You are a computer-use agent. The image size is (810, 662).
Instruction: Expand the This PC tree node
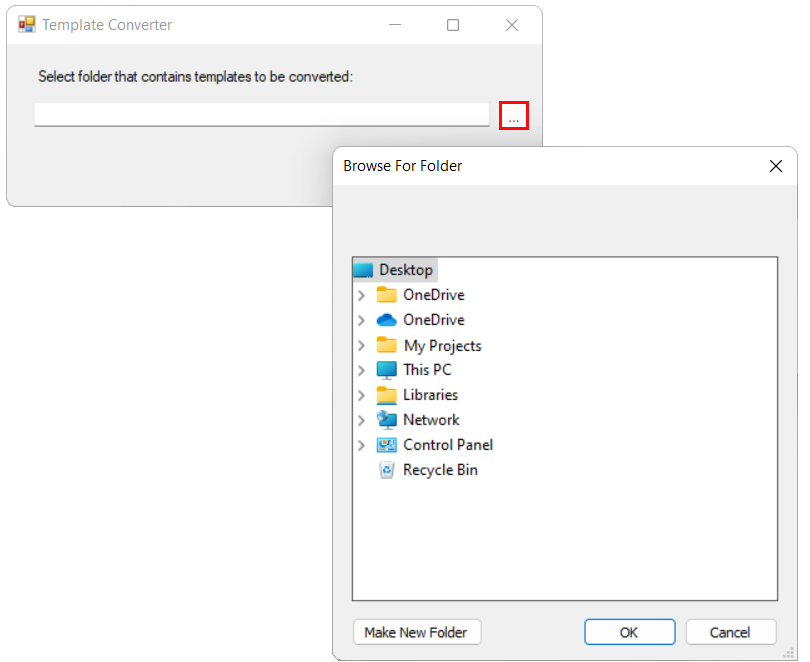(362, 370)
